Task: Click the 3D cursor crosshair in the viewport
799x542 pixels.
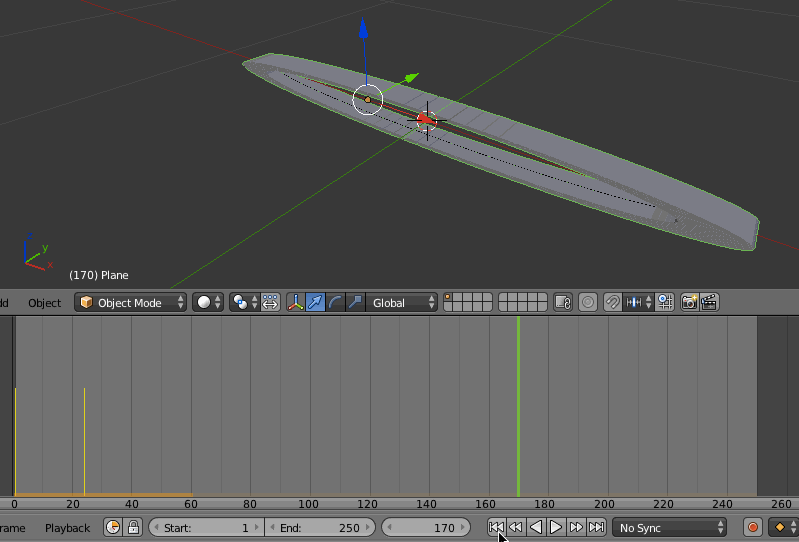Action: pyautogui.click(x=427, y=121)
